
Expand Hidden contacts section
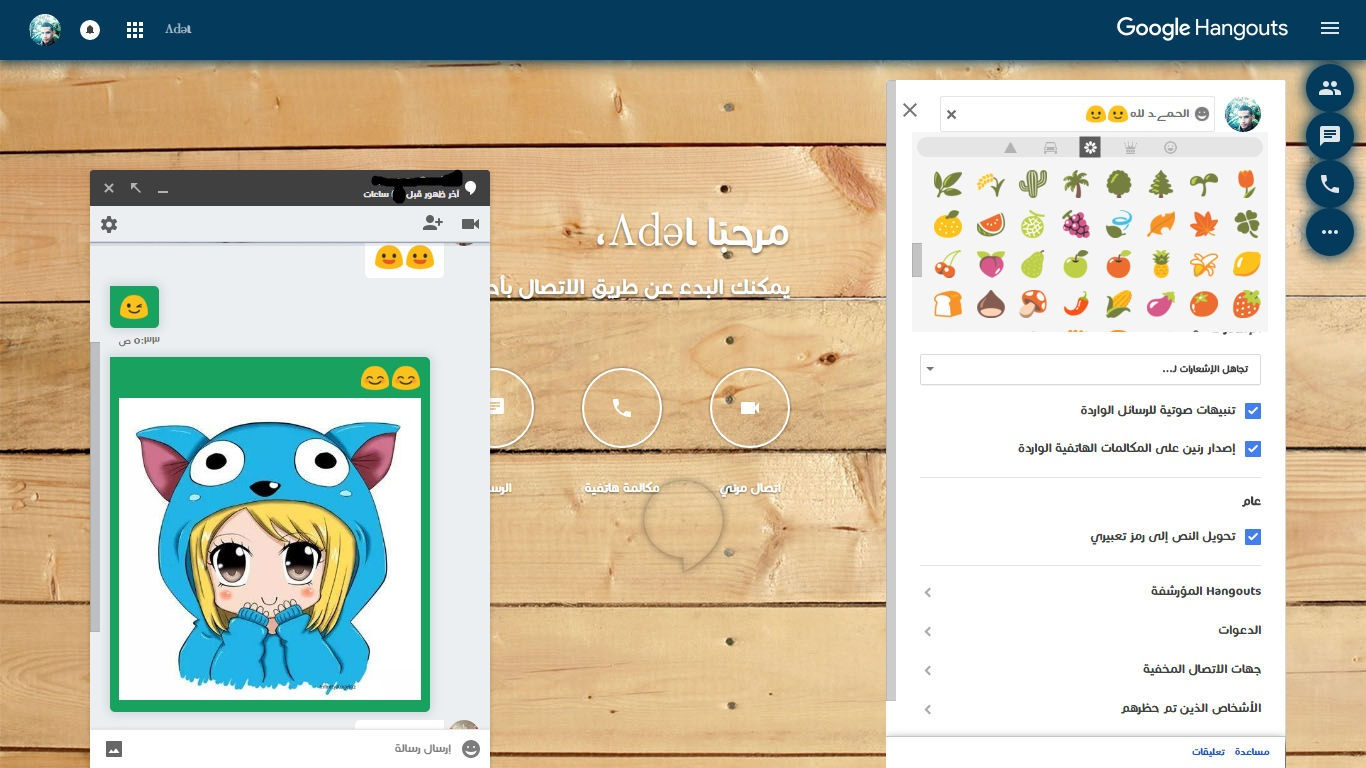click(1090, 669)
